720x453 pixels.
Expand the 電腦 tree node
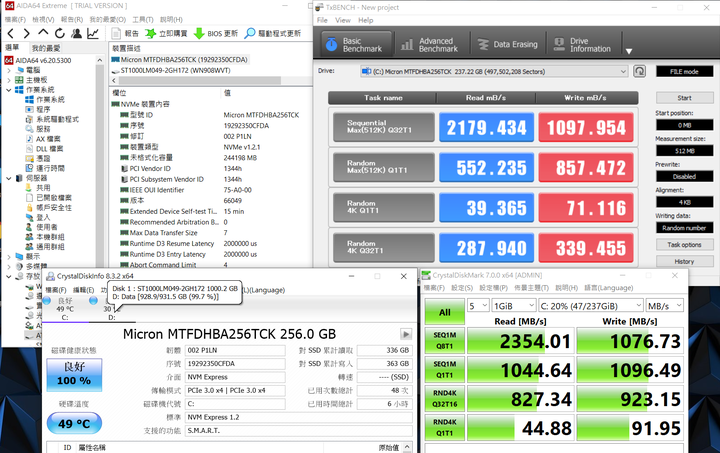(x=9, y=70)
